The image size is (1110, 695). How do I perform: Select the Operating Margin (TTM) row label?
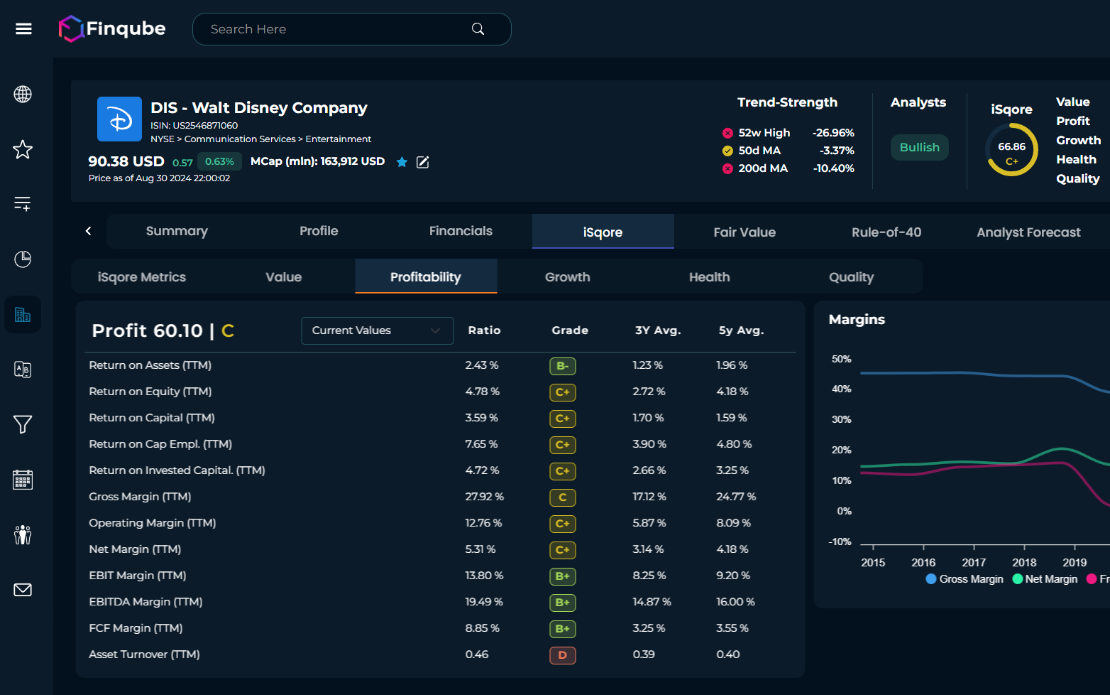[152, 523]
